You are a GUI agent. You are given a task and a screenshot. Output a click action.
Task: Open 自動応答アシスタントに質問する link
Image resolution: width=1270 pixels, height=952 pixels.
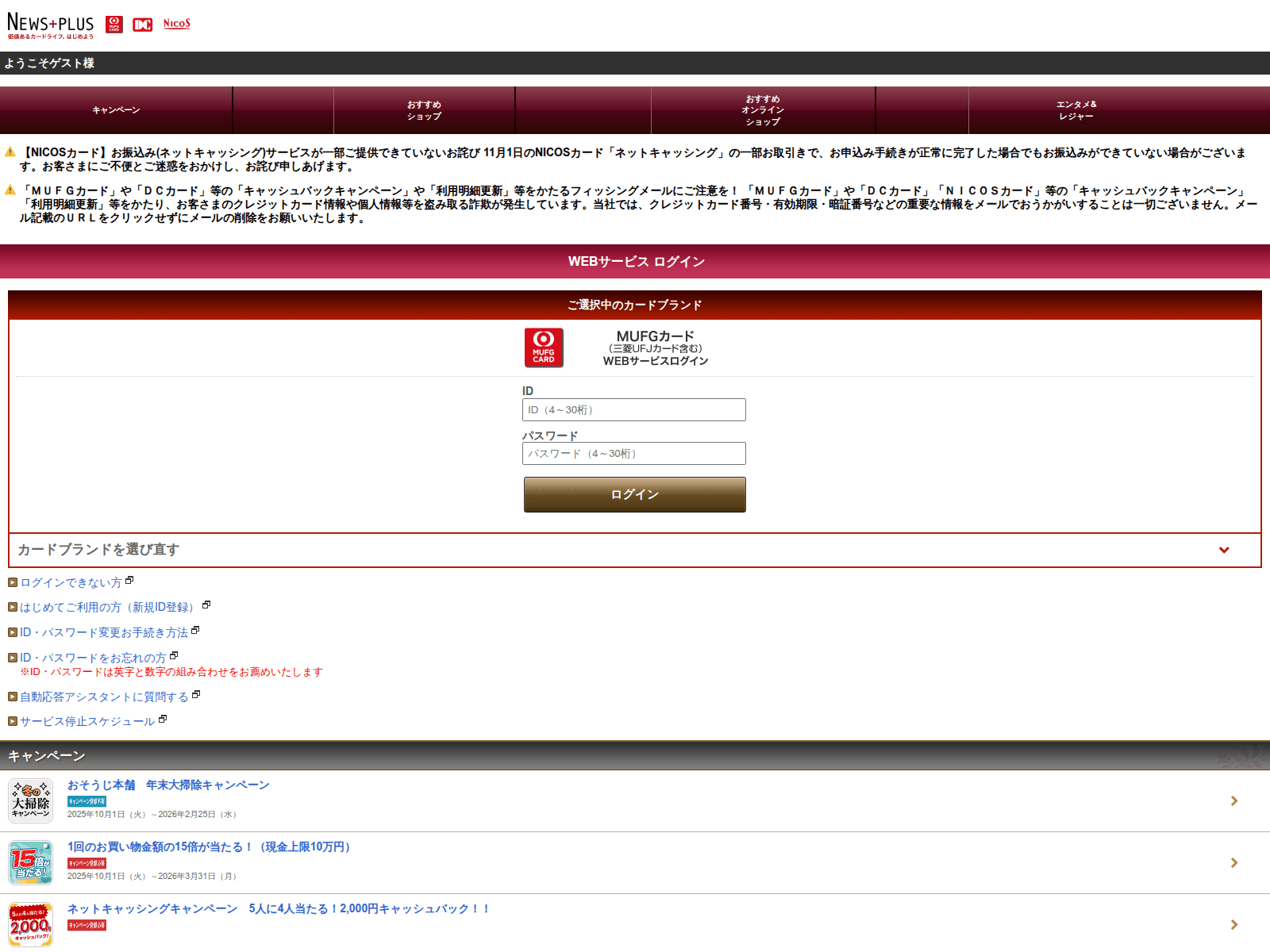point(104,697)
